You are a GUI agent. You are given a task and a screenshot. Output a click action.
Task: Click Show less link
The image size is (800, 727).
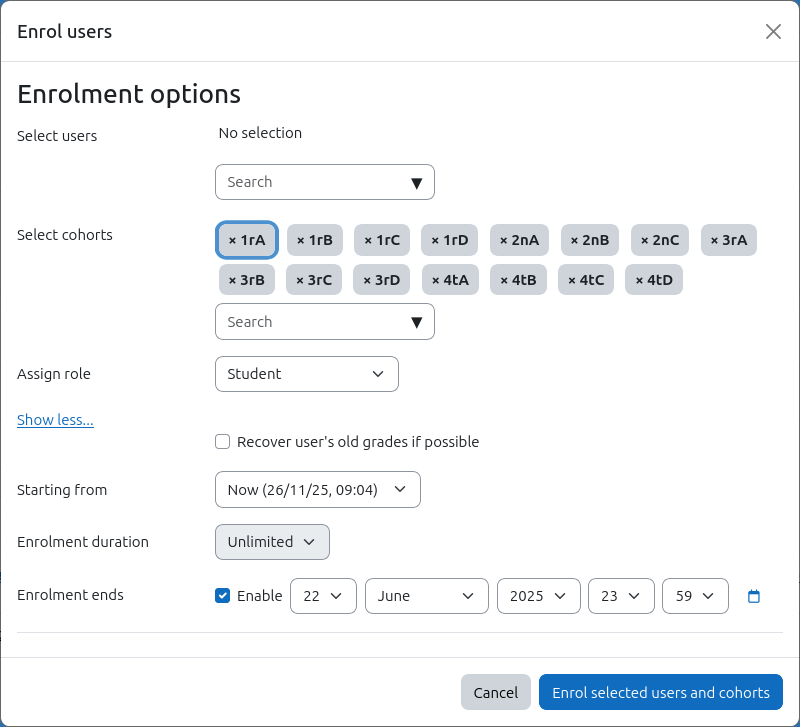(x=55, y=420)
